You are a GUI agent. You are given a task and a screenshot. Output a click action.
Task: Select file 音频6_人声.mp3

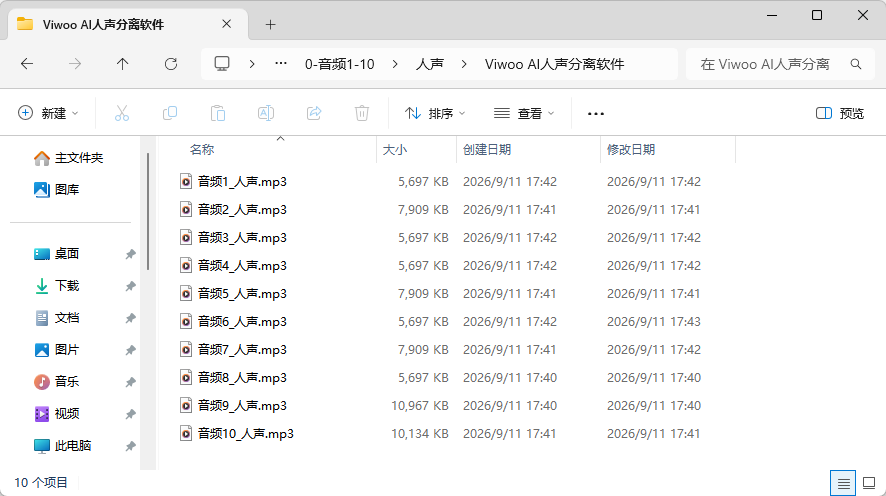click(242, 321)
